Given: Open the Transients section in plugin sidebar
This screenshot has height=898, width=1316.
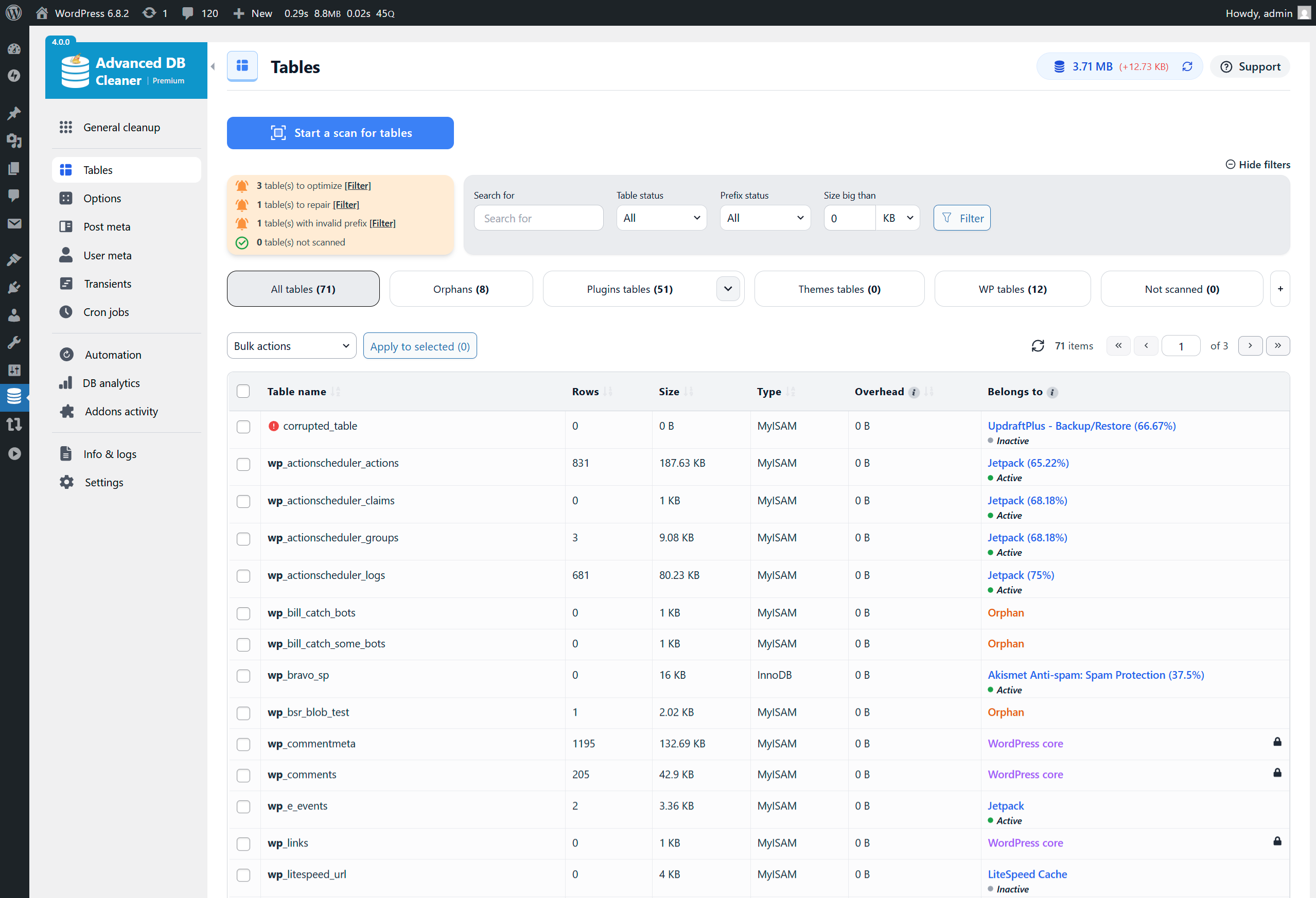Looking at the screenshot, I should click(x=109, y=283).
